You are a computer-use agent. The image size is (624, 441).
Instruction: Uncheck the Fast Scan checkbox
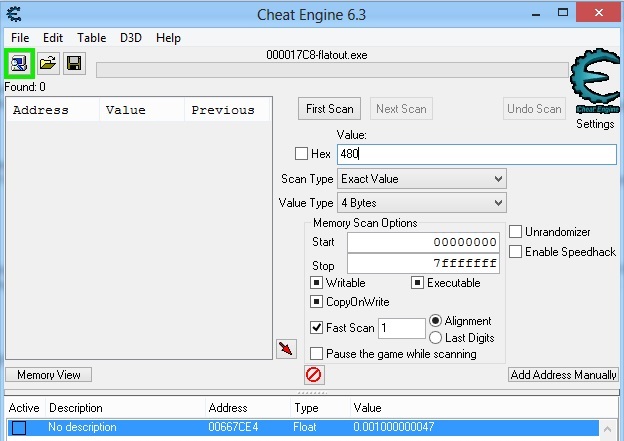coord(316,328)
